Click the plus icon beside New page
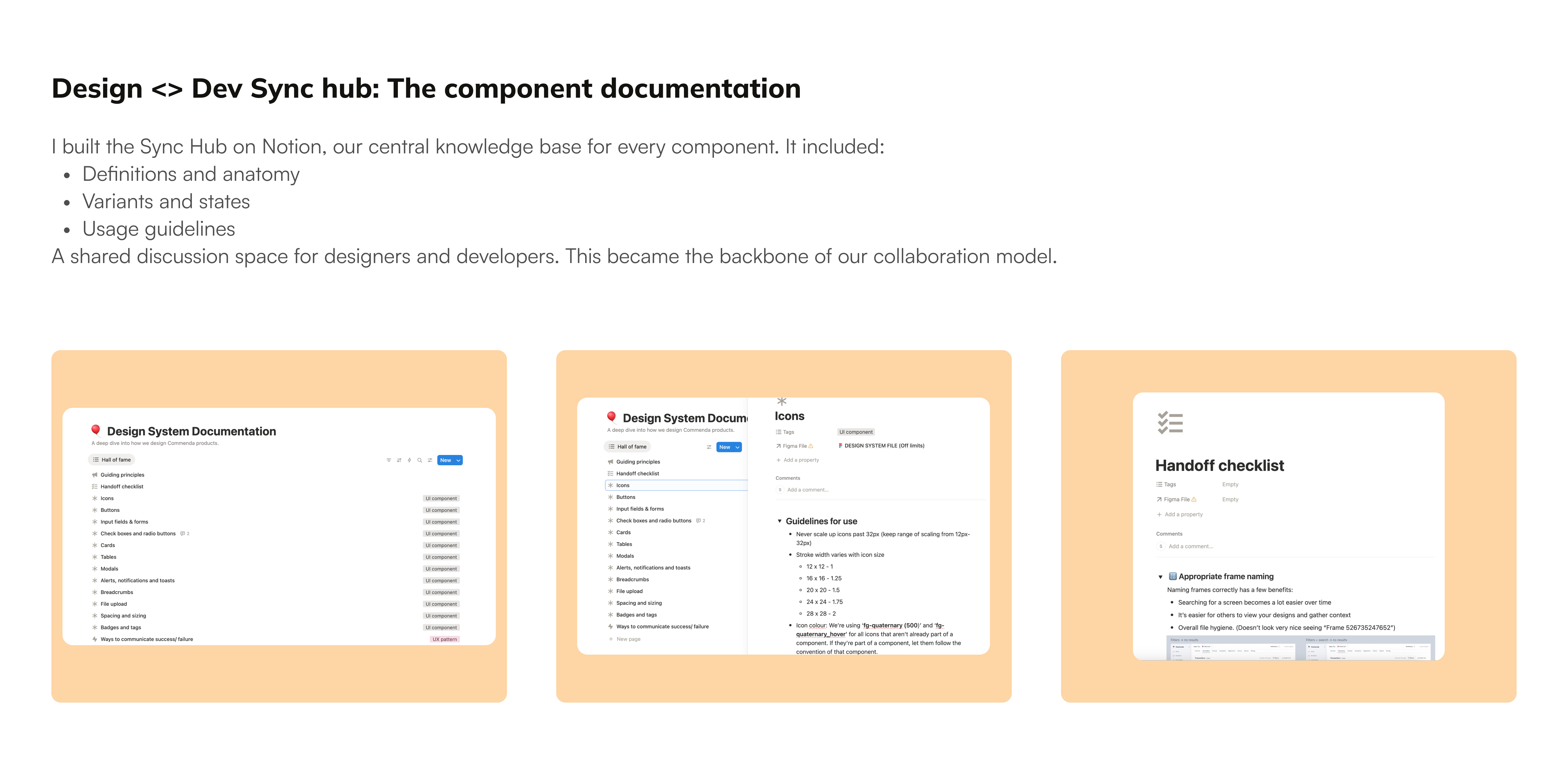The width and height of the screenshot is (1568, 772). [x=611, y=639]
